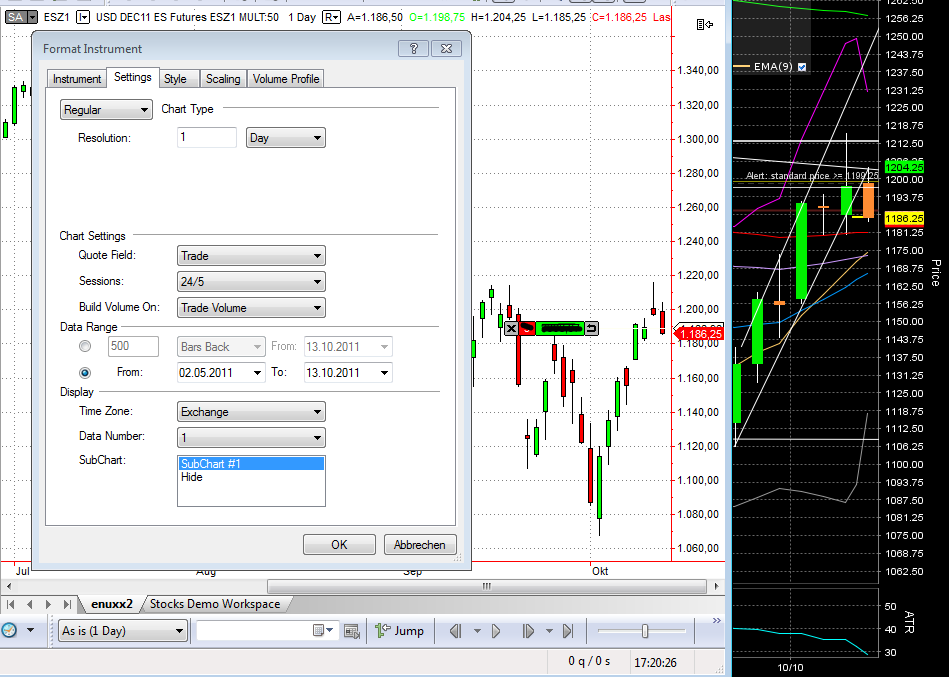Open the arrow next to the clock icon
This screenshot has width=949, height=677.
pyautogui.click(x=30, y=630)
